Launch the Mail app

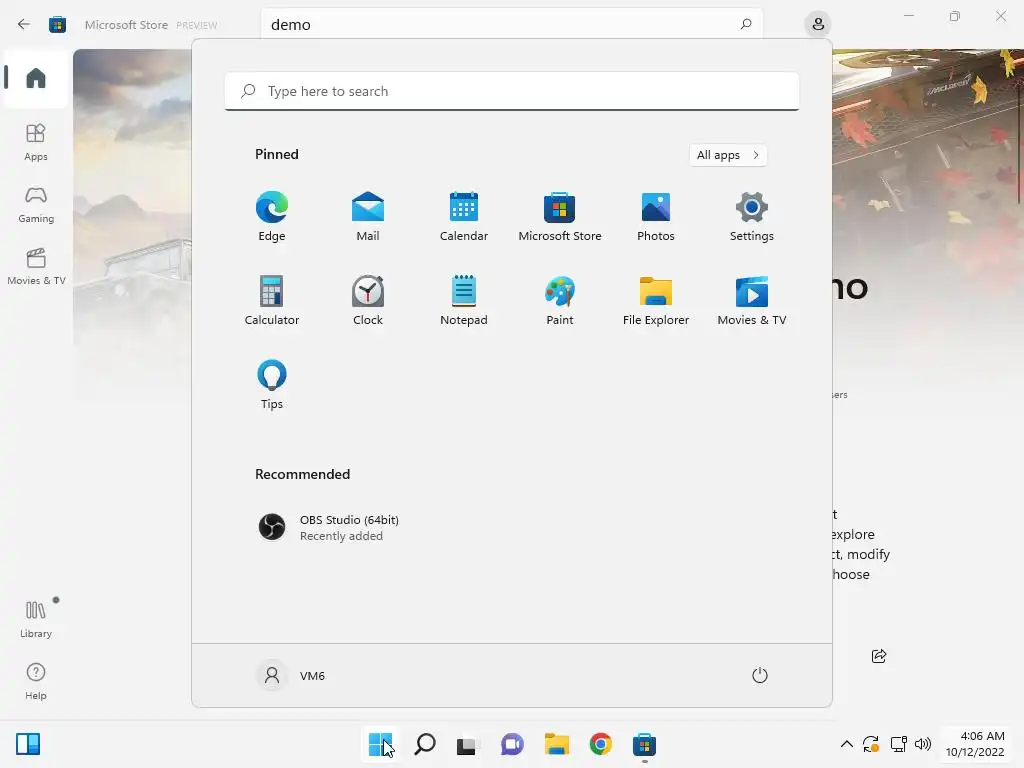368,216
